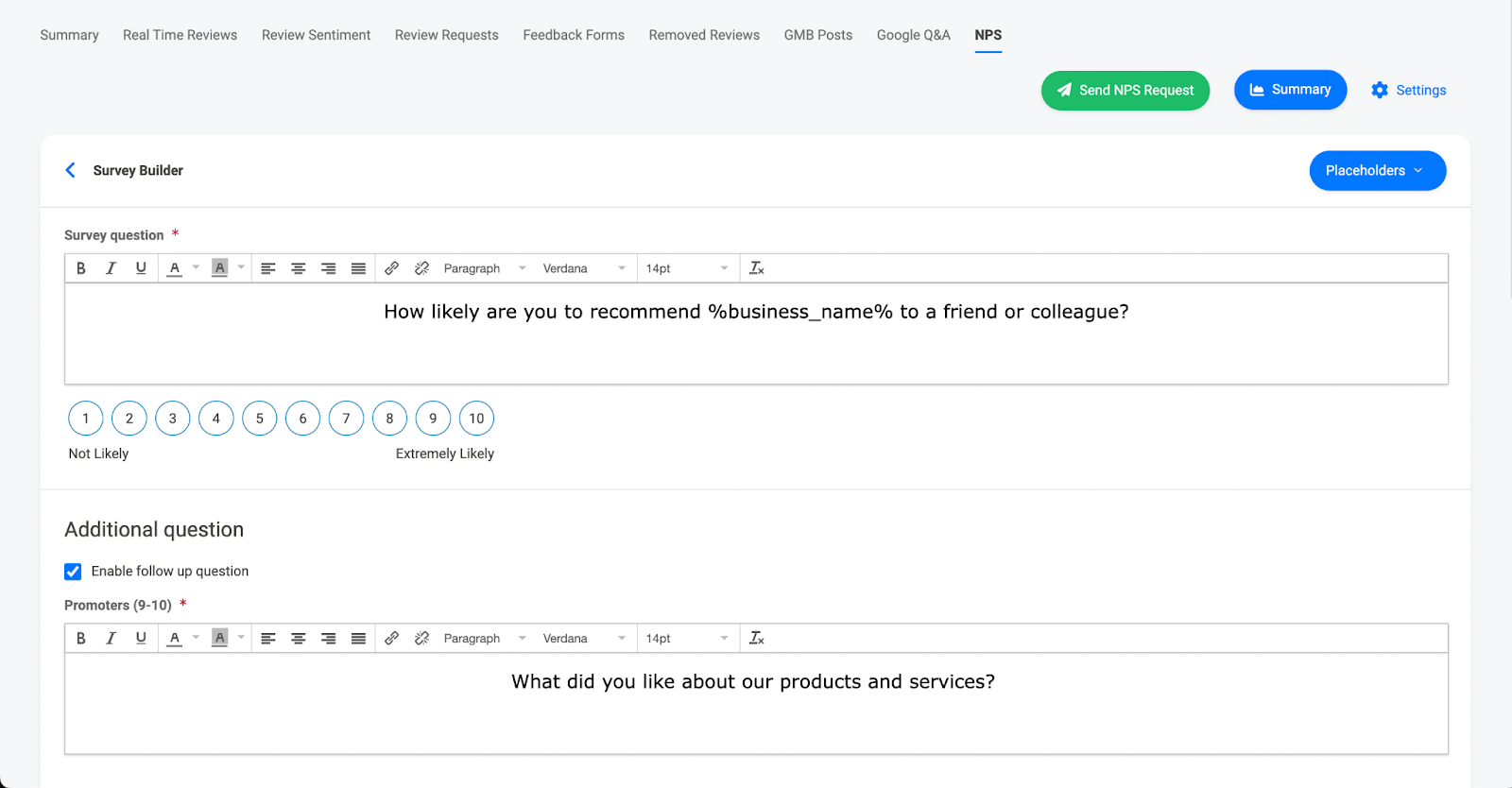Screen dimensions: 1512x788
Task: Apply background color in Survey question toolbar
Action: [x=220, y=268]
